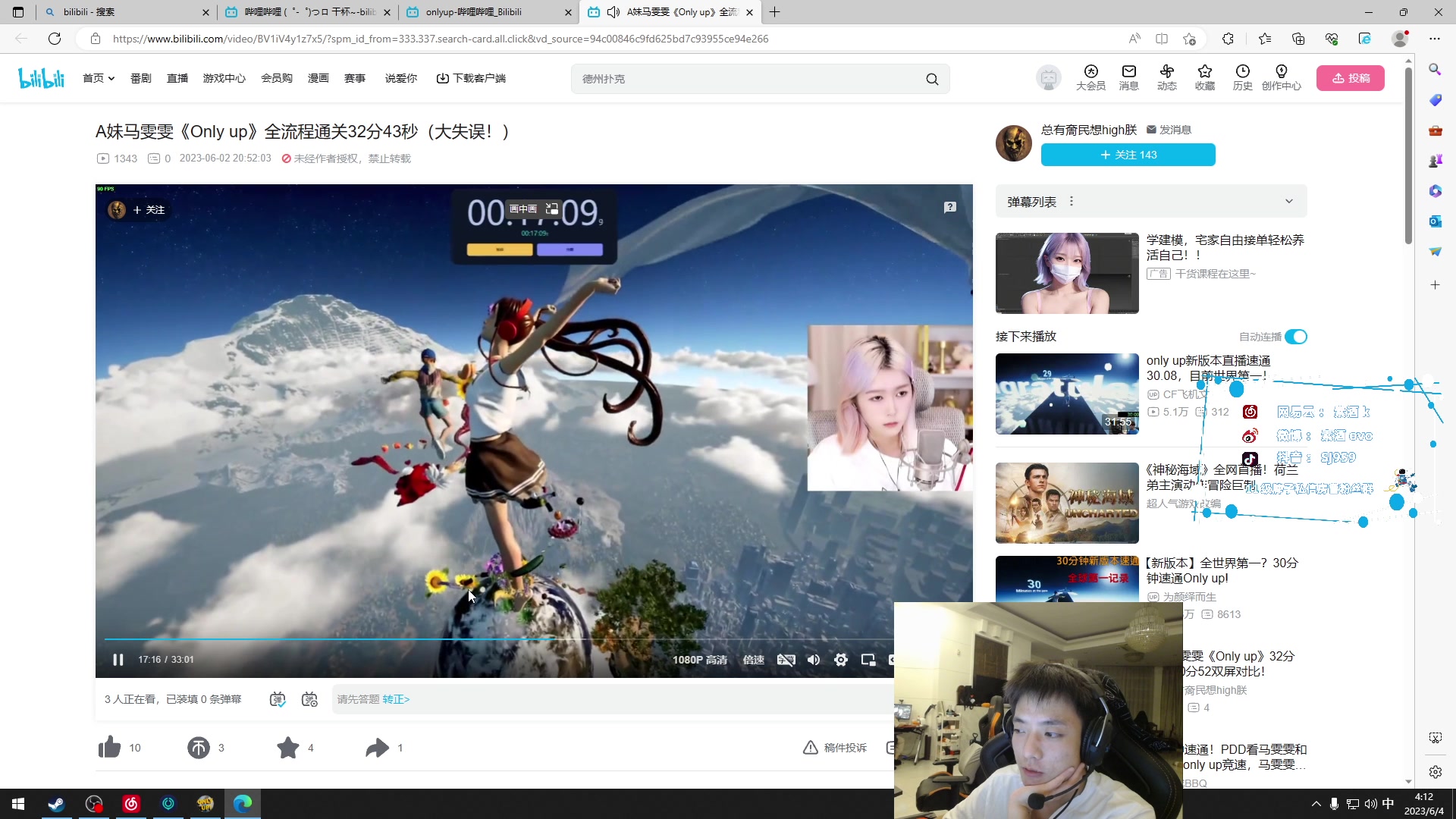Open 游戏中心 page
The image size is (1456, 819).
[224, 78]
